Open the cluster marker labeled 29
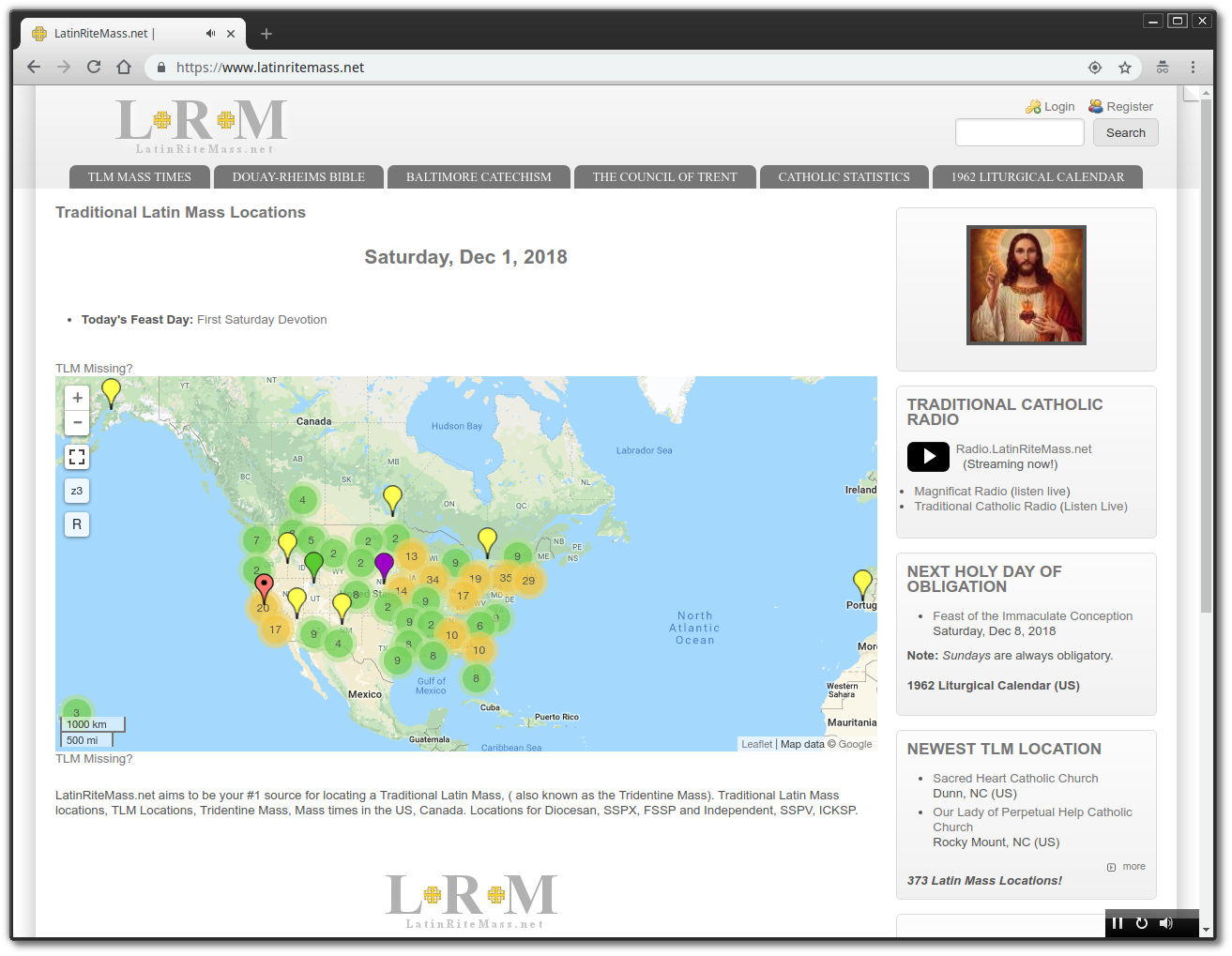 click(x=528, y=581)
